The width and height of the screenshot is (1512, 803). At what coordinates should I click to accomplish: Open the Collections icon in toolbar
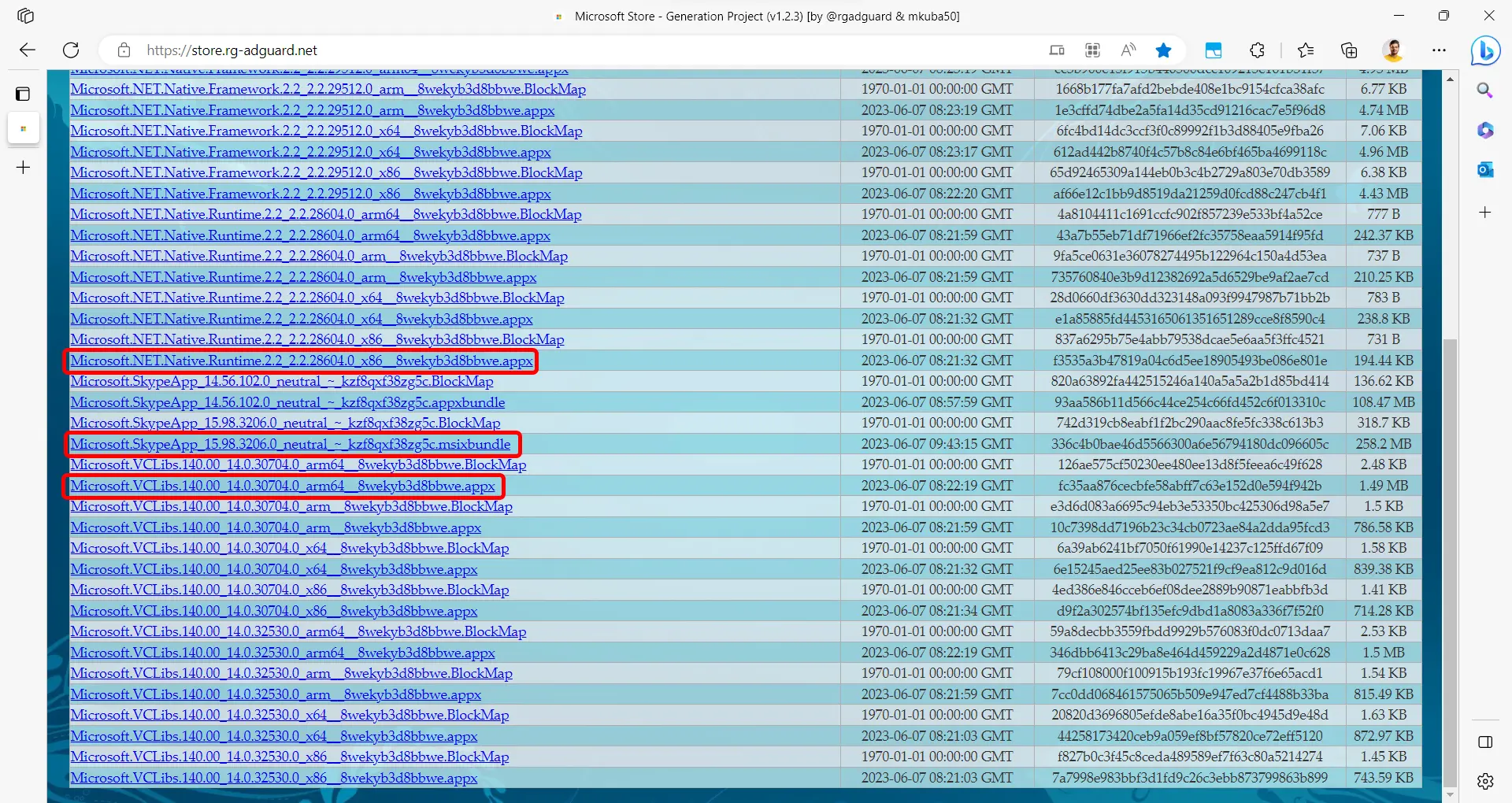pyautogui.click(x=1349, y=50)
